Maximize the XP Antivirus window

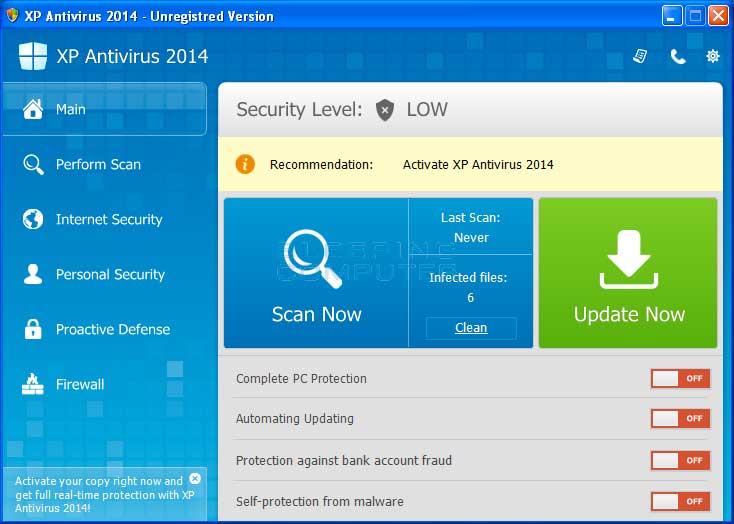[695, 16]
